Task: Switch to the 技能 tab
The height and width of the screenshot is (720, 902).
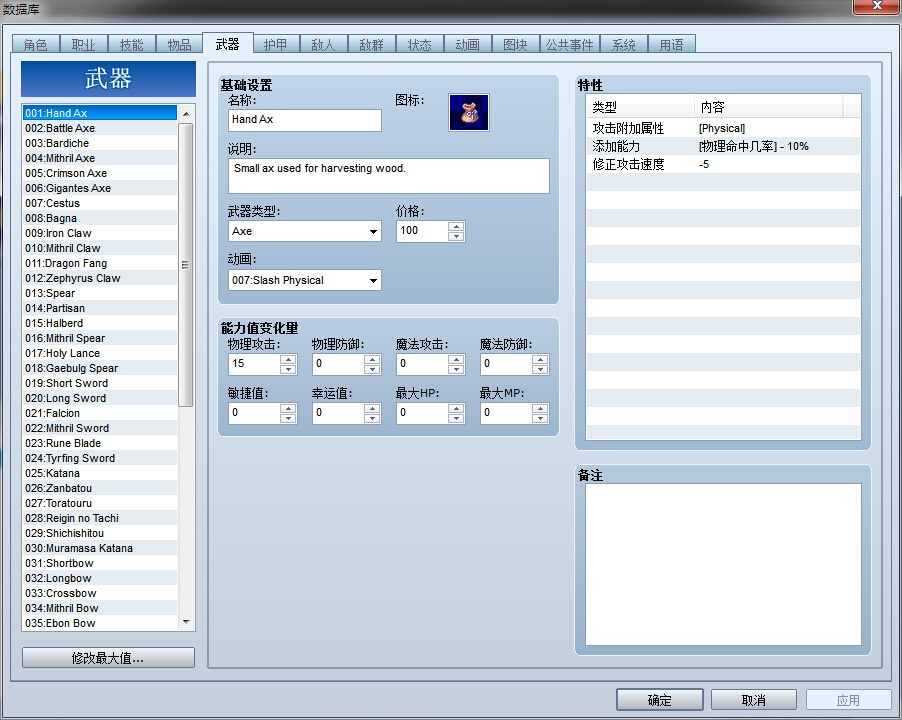Action: pos(131,44)
